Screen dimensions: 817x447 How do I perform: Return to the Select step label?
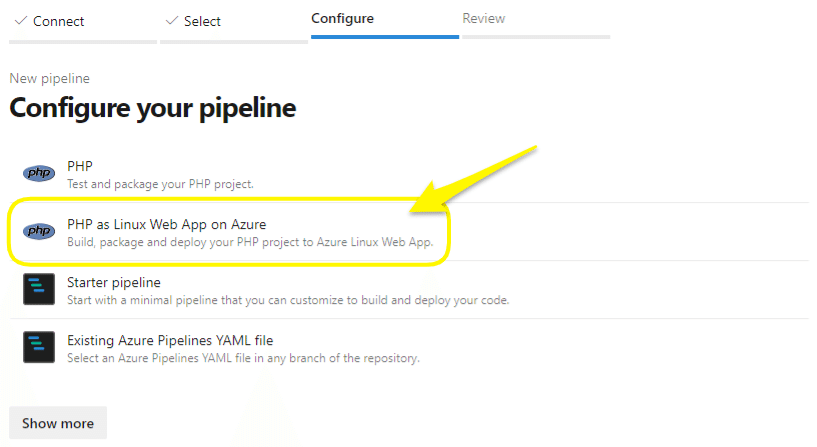202,21
